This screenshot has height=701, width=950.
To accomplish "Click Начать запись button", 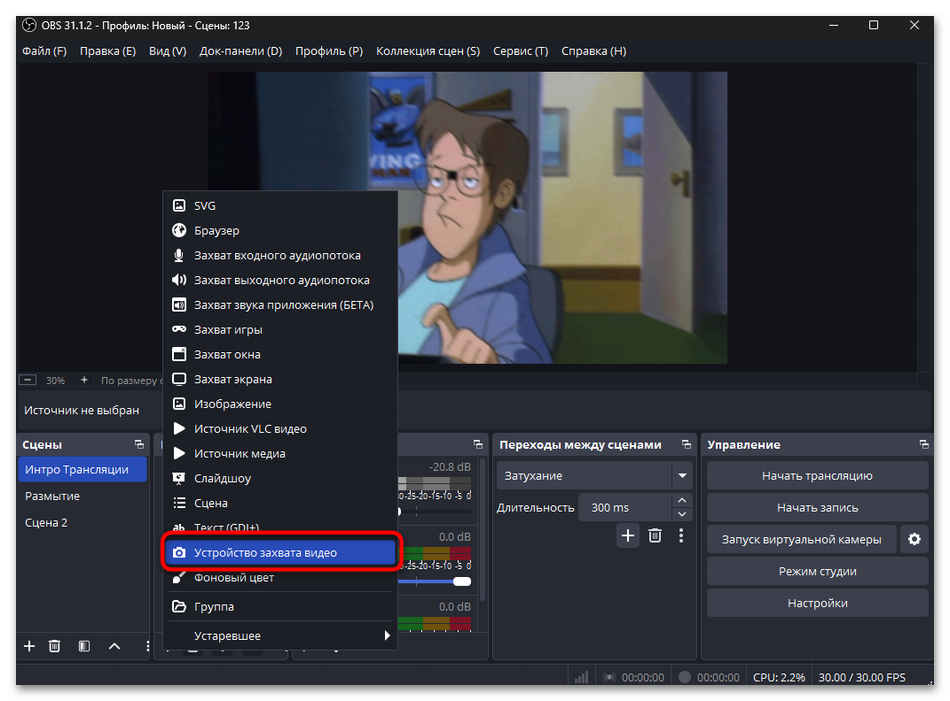I will 817,508.
